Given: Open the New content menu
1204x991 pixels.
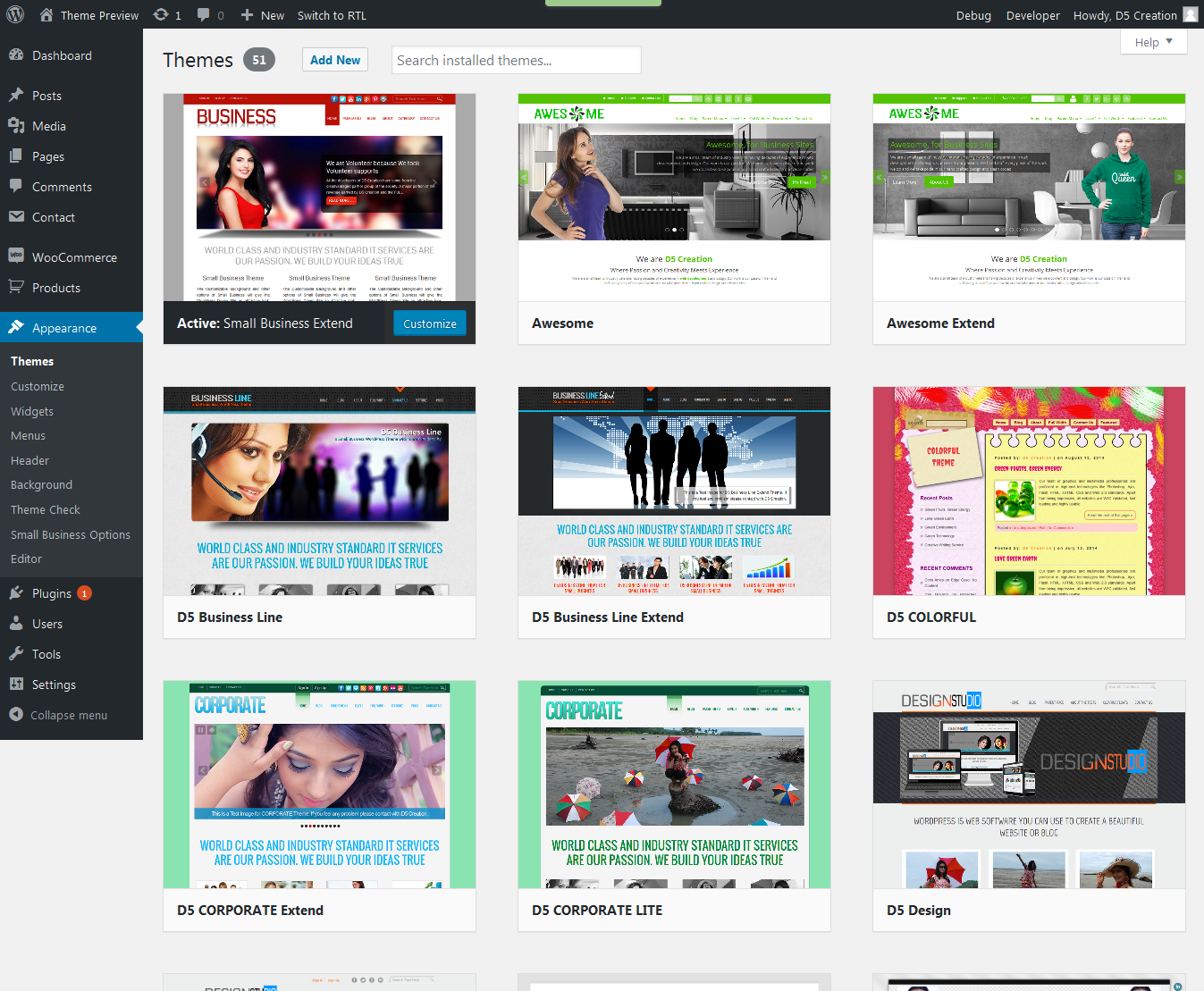Looking at the screenshot, I should click(x=262, y=15).
